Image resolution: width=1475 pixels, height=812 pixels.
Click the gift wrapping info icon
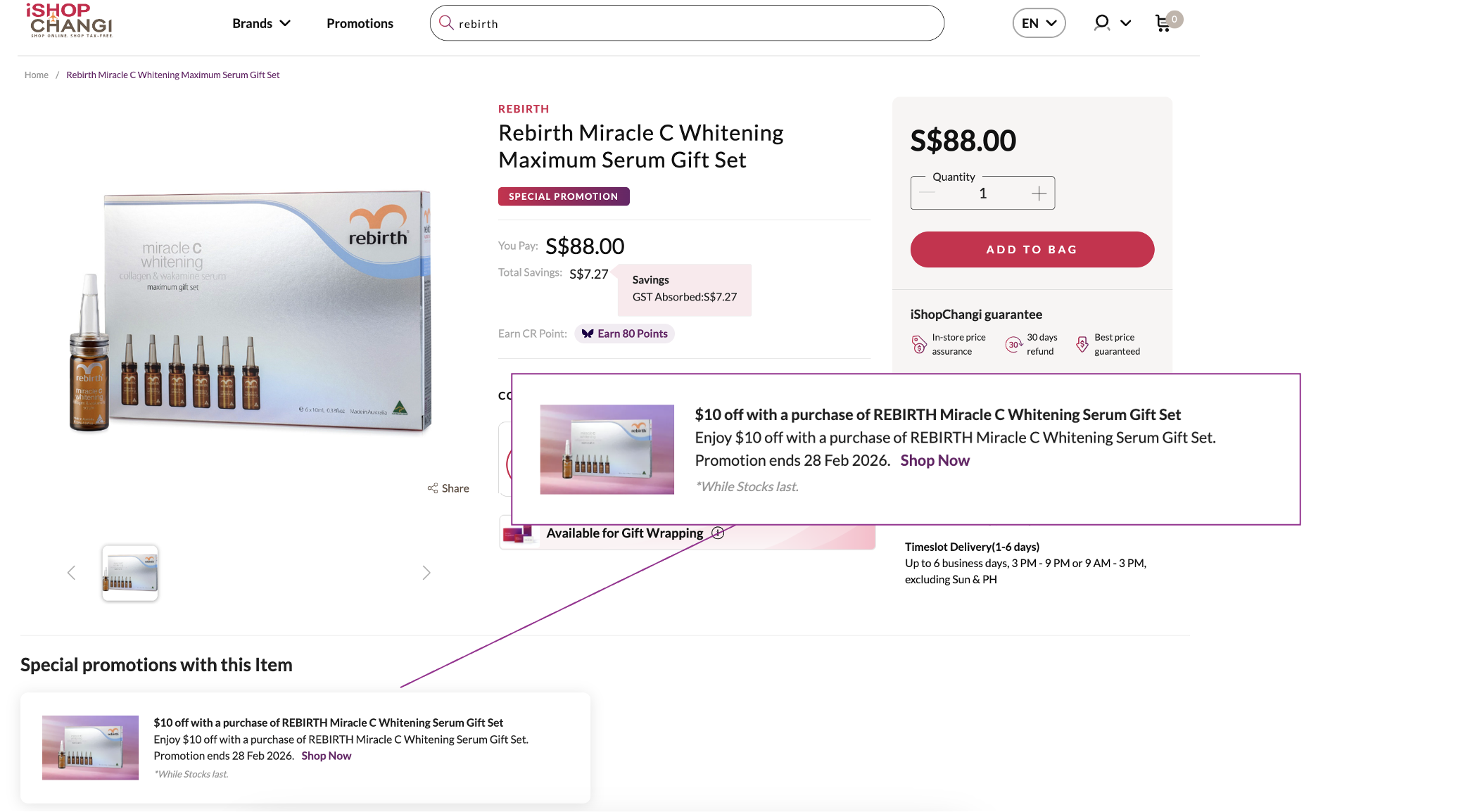tap(718, 533)
